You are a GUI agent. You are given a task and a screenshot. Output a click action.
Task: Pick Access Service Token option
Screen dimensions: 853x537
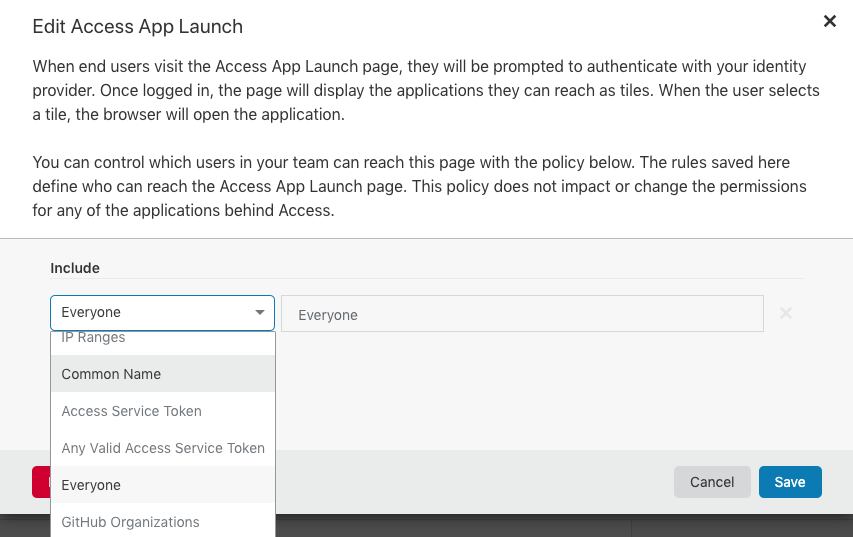point(163,411)
